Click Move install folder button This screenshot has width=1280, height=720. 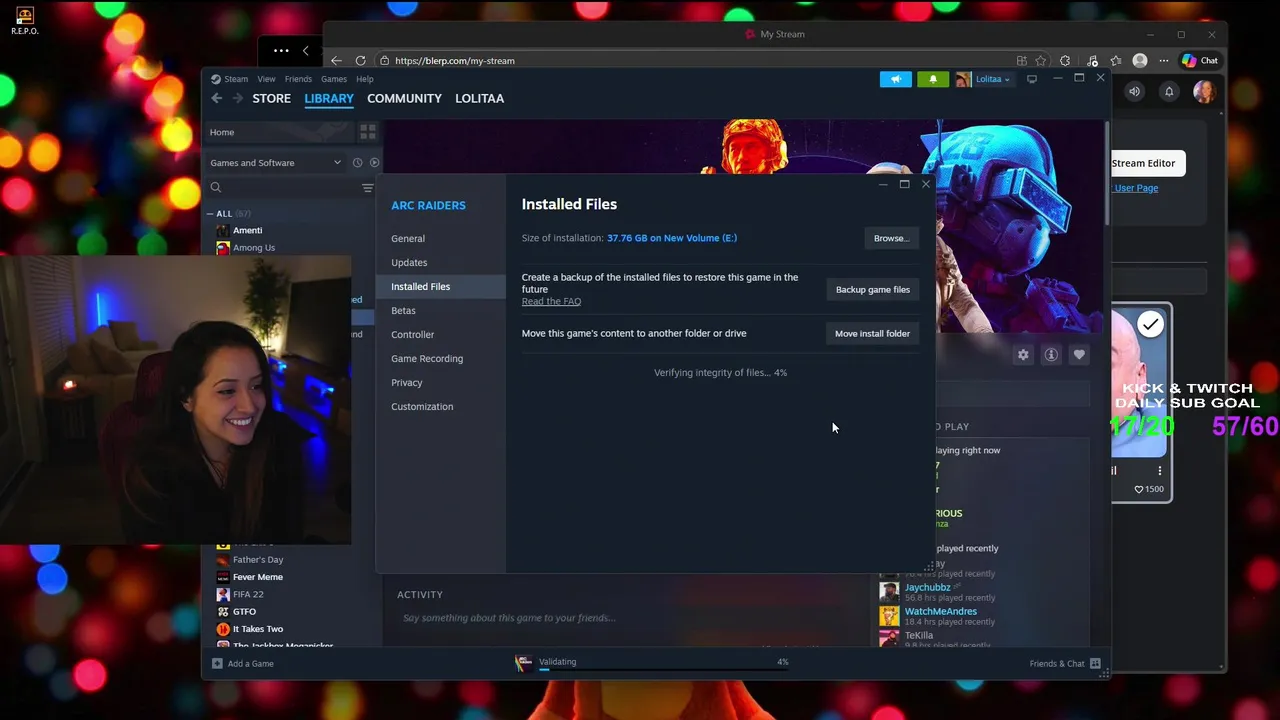pos(872,334)
